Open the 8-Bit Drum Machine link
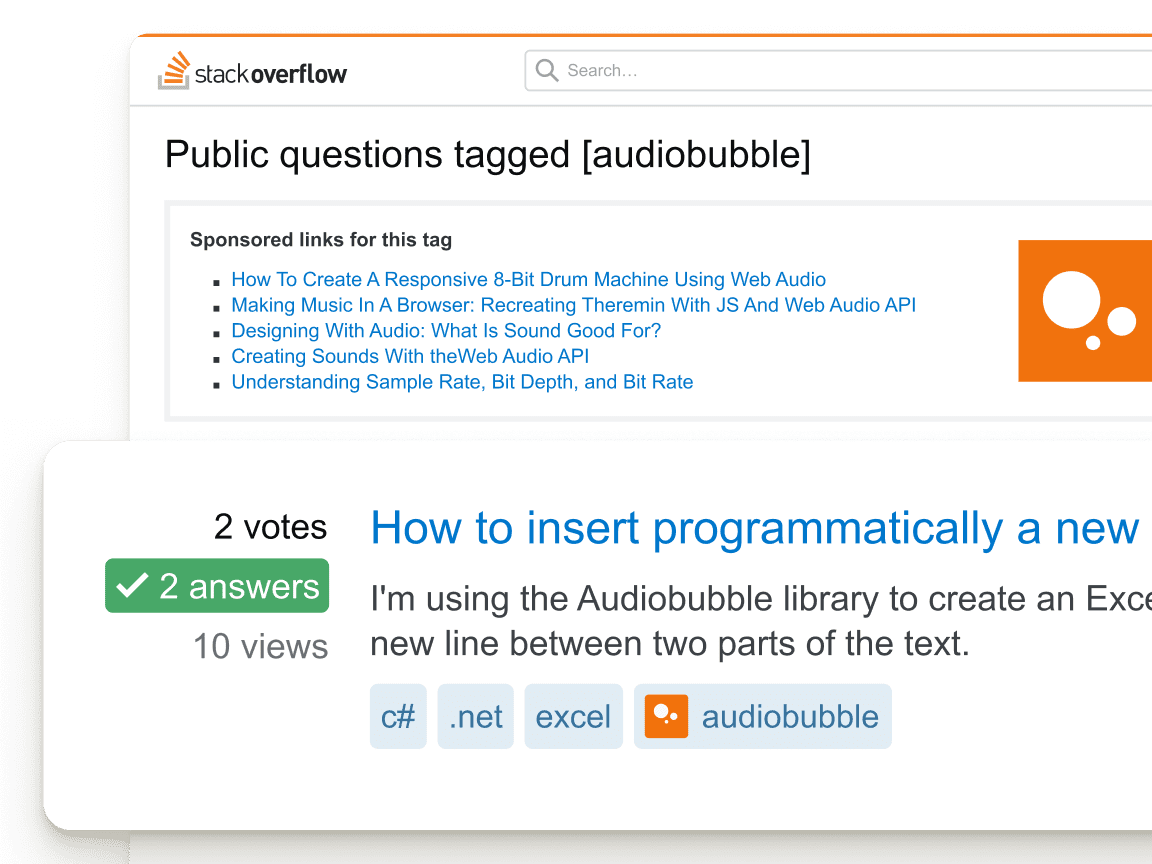The image size is (1152, 864). tap(528, 279)
